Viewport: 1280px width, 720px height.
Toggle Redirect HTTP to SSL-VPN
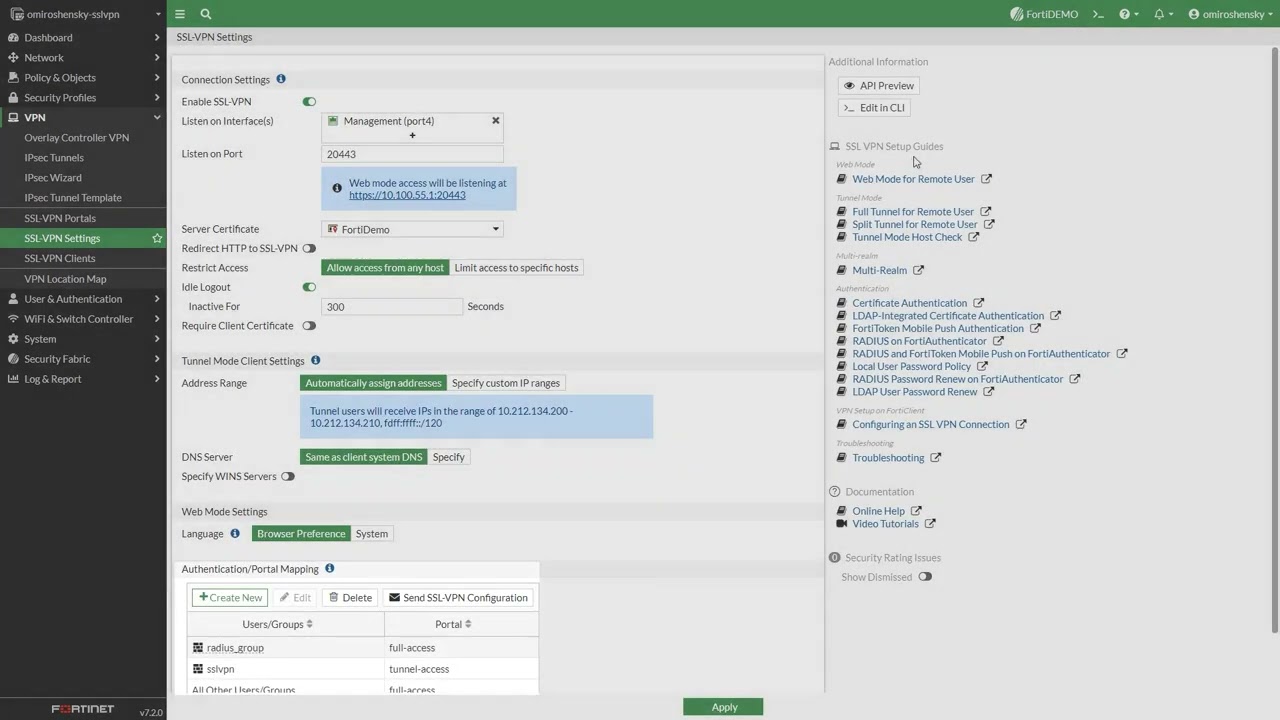(x=309, y=248)
